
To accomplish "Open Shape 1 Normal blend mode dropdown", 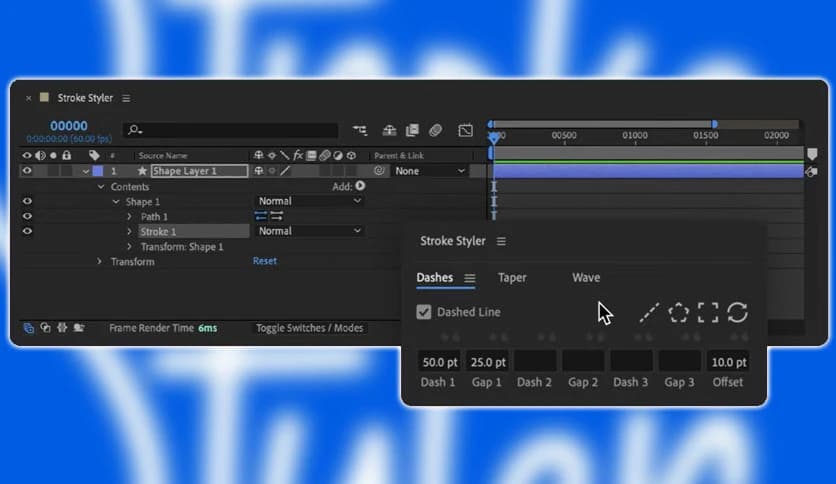I will pos(309,201).
